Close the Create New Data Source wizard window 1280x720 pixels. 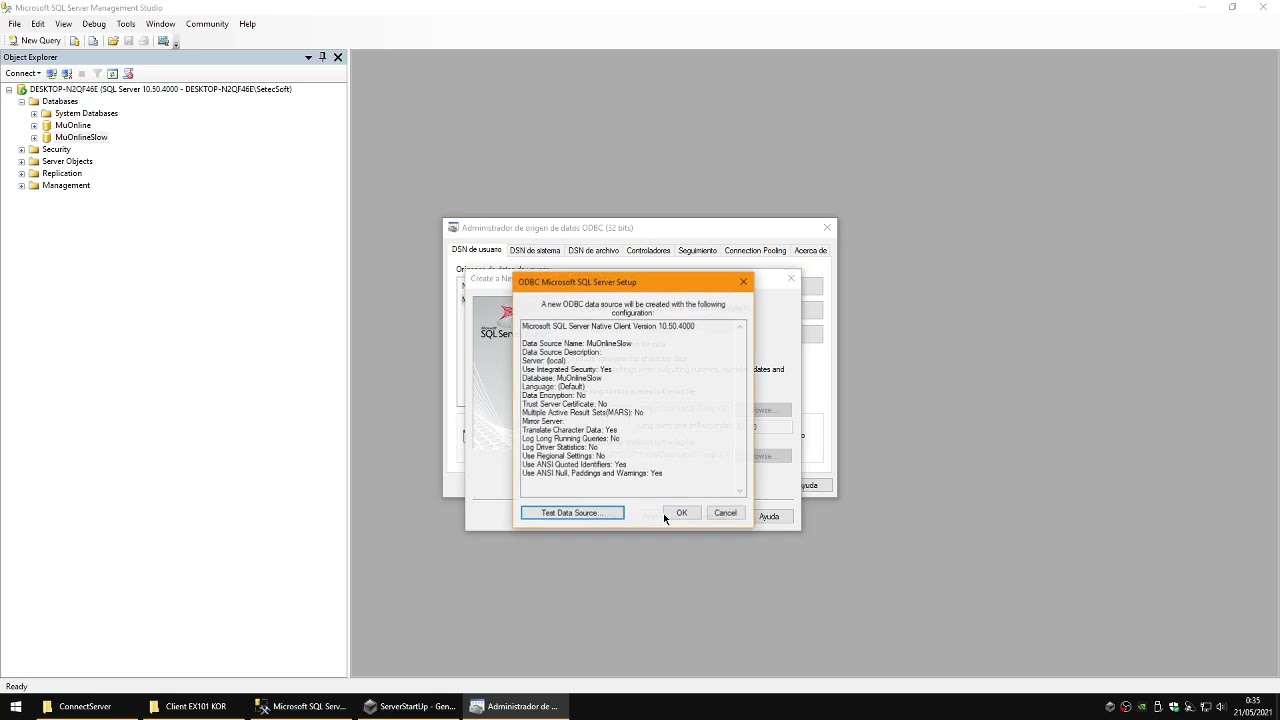[791, 278]
